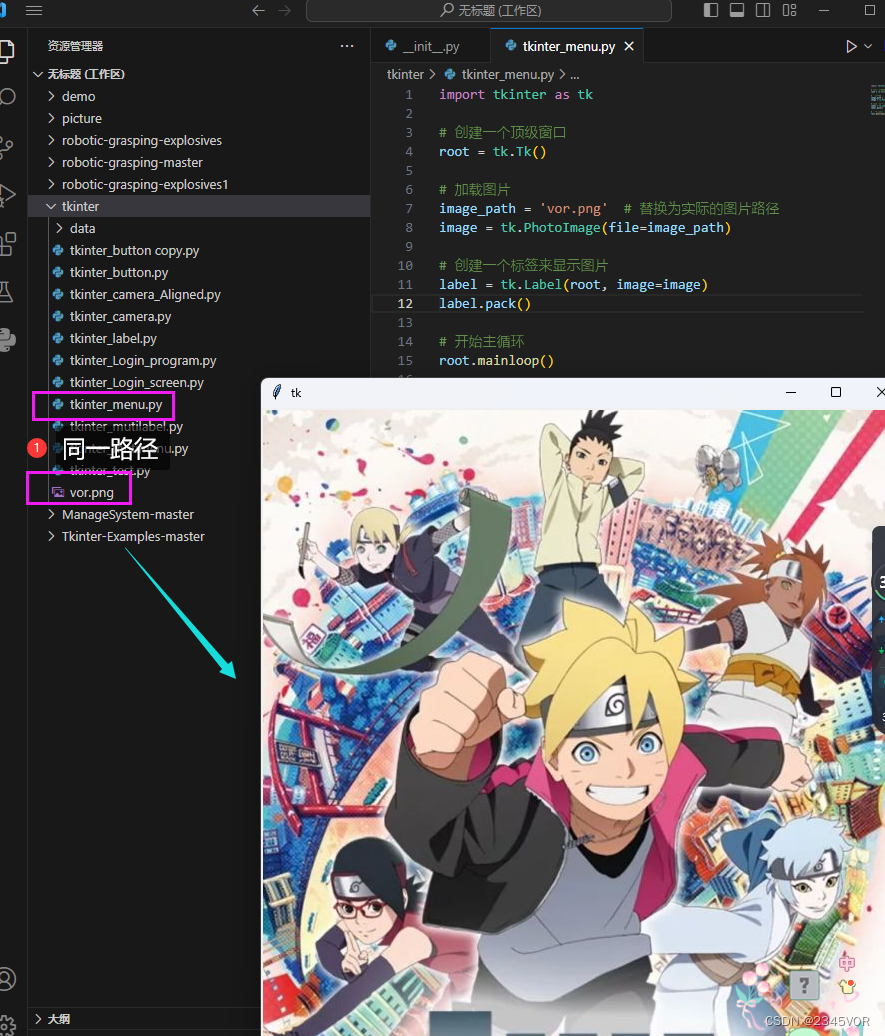Open run button dropdown arrow
Screen dimensions: 885x1036
point(868,46)
